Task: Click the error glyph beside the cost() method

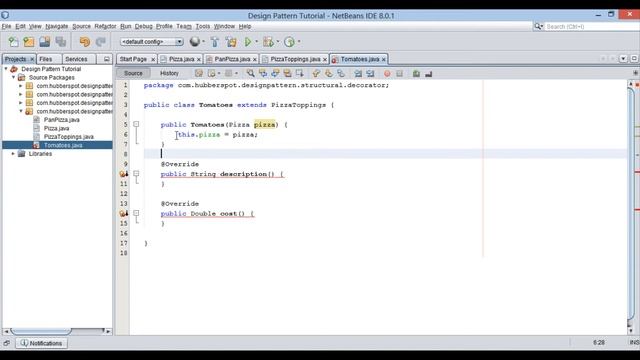Action: point(123,213)
